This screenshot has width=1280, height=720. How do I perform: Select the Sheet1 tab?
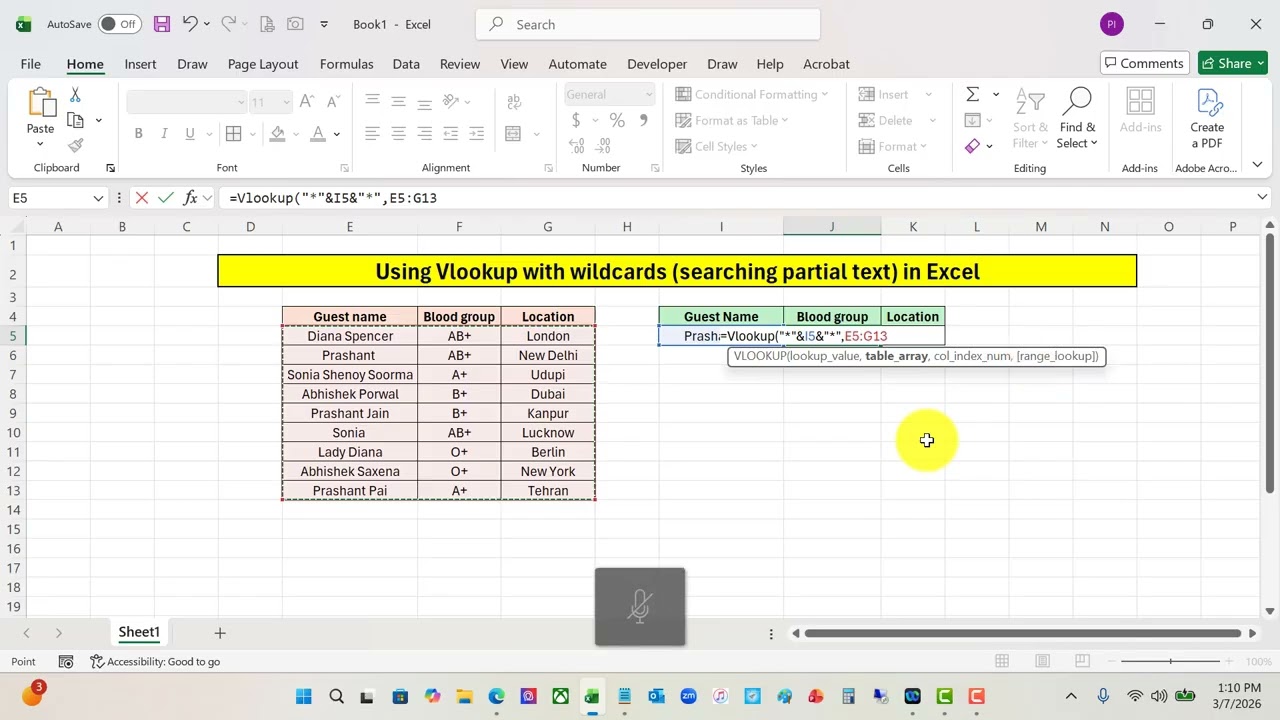[139, 632]
